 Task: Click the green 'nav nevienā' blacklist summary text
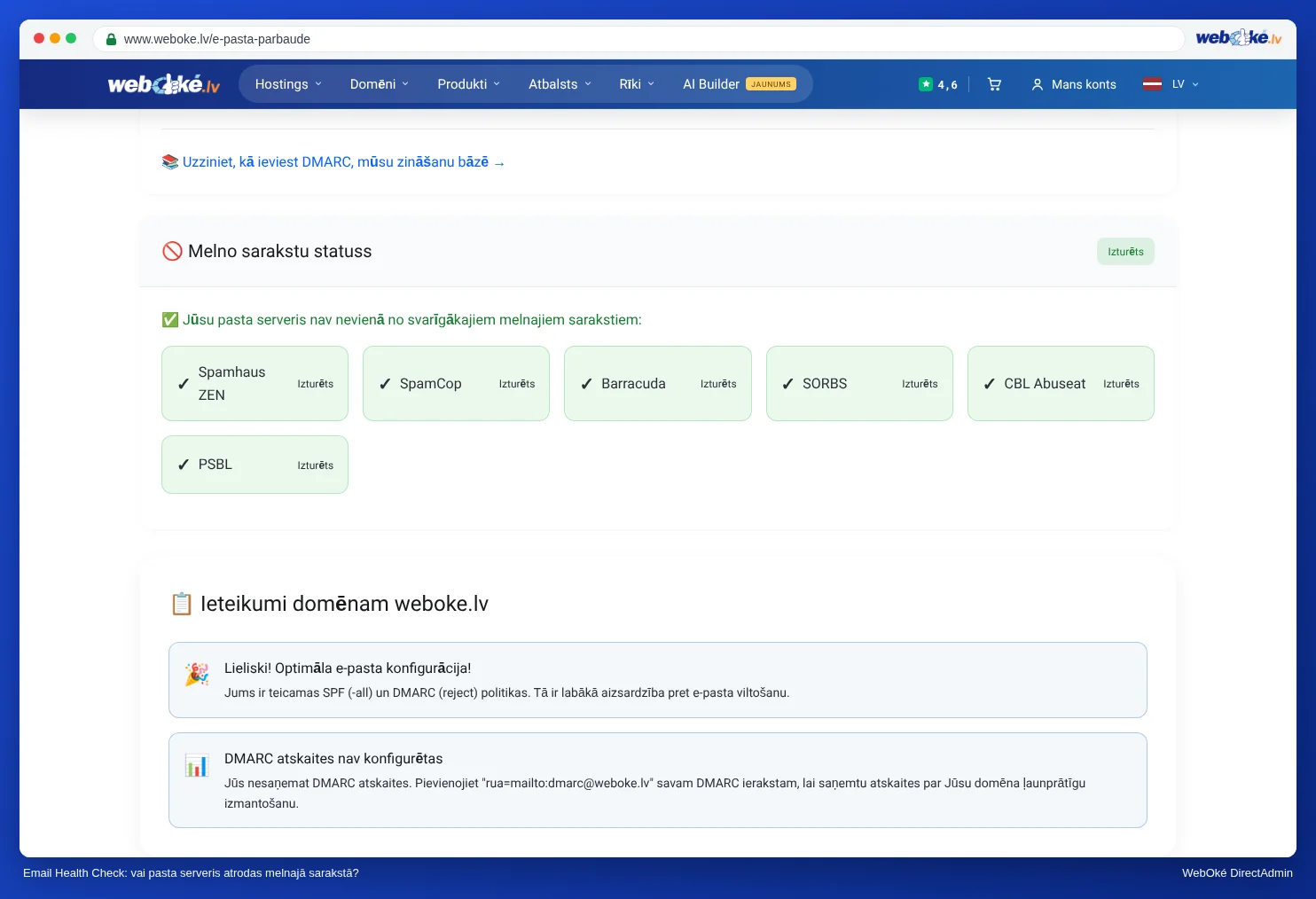(411, 320)
